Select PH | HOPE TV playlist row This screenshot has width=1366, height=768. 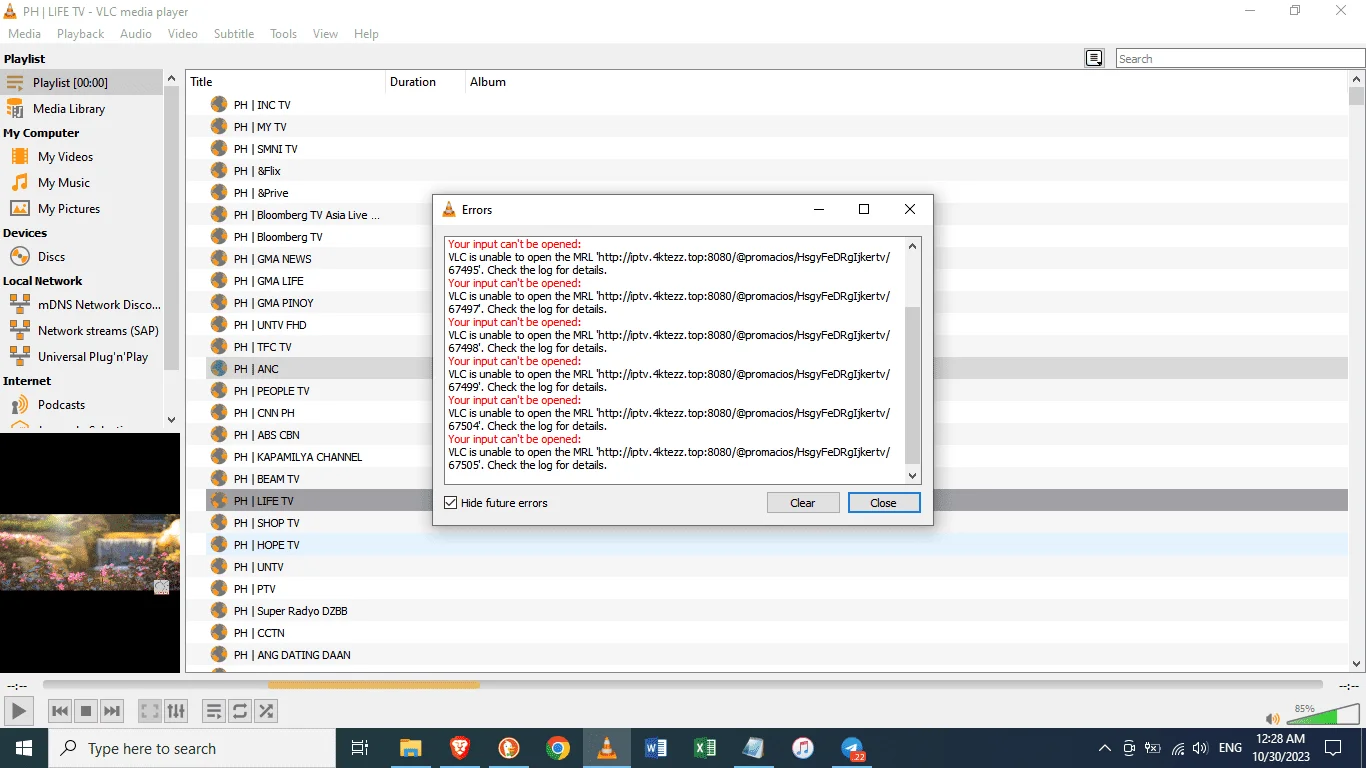point(777,545)
